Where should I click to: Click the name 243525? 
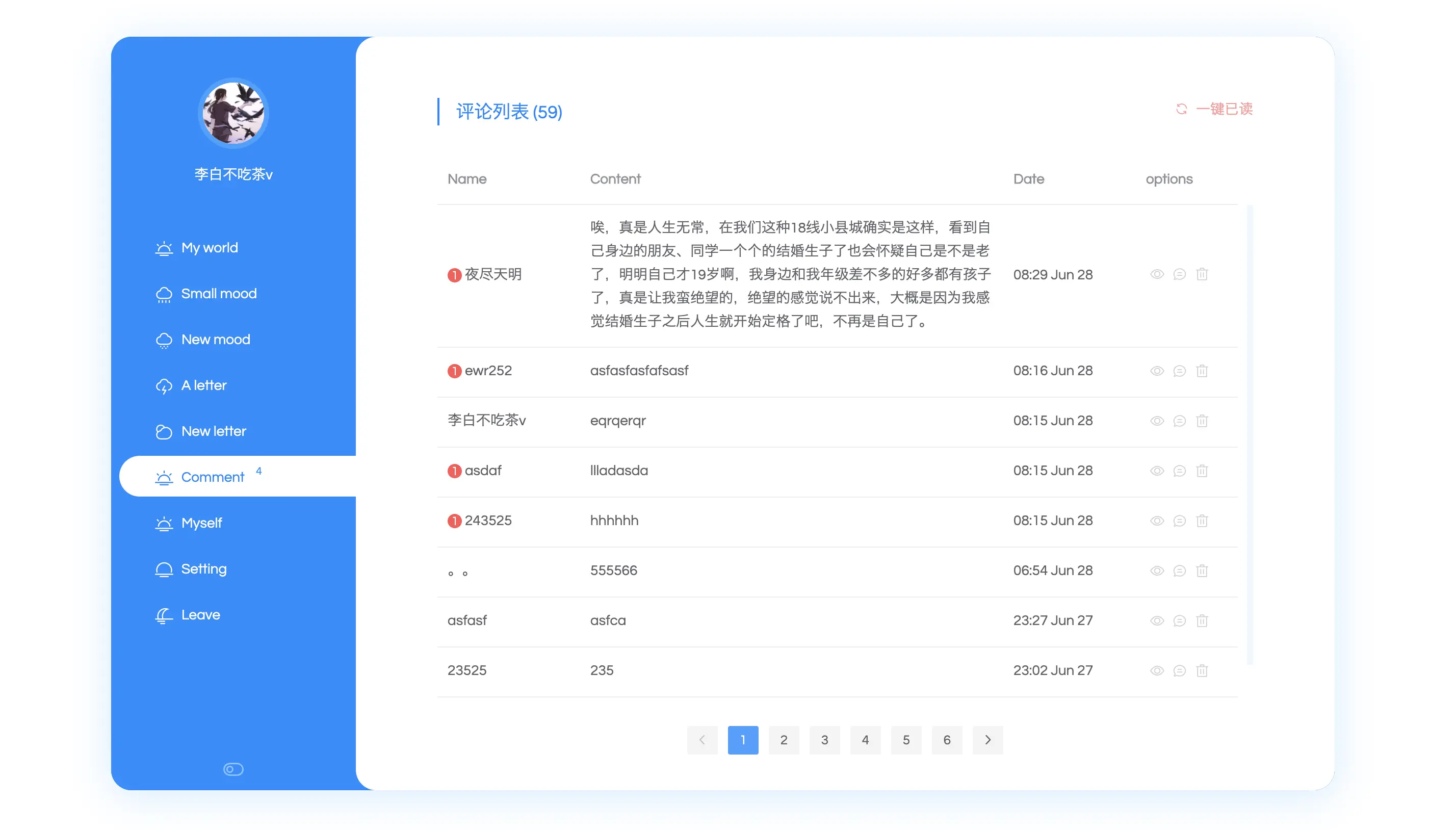pos(488,521)
